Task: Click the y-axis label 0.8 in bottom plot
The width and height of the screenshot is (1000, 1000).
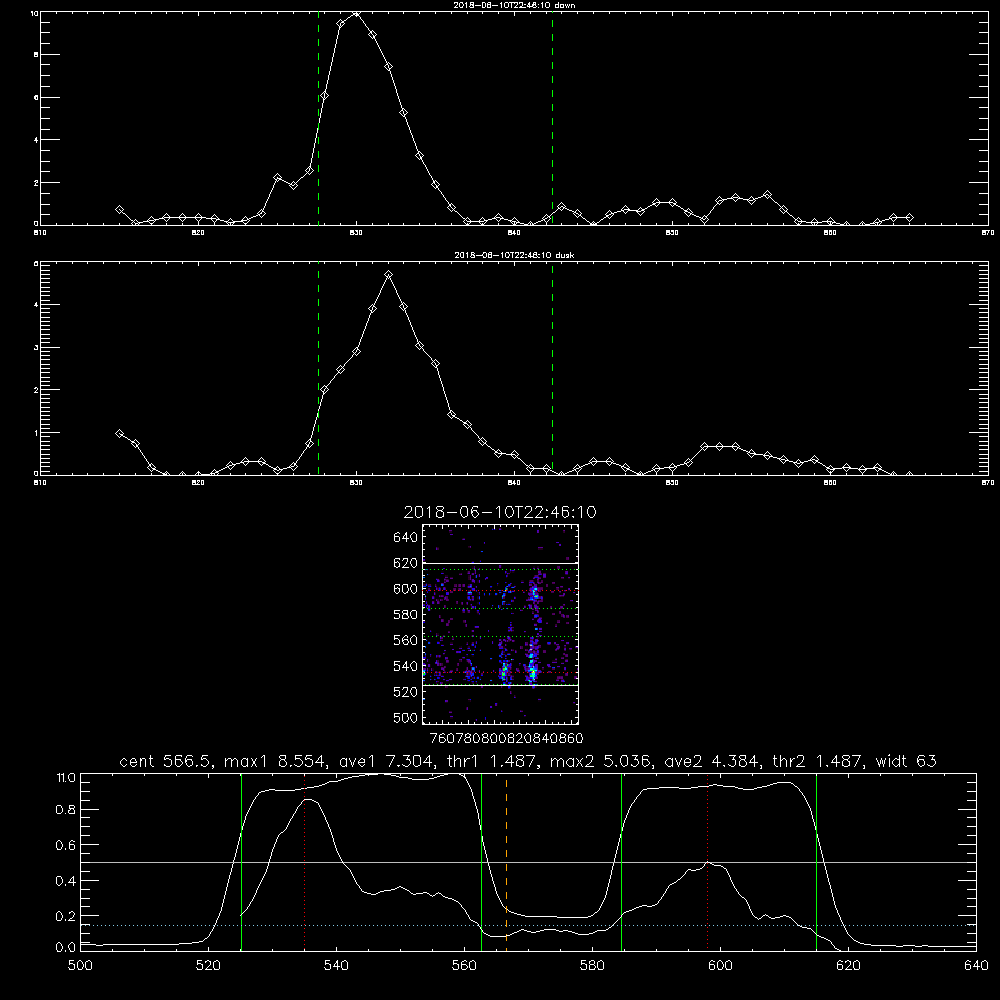Action: click(66, 810)
